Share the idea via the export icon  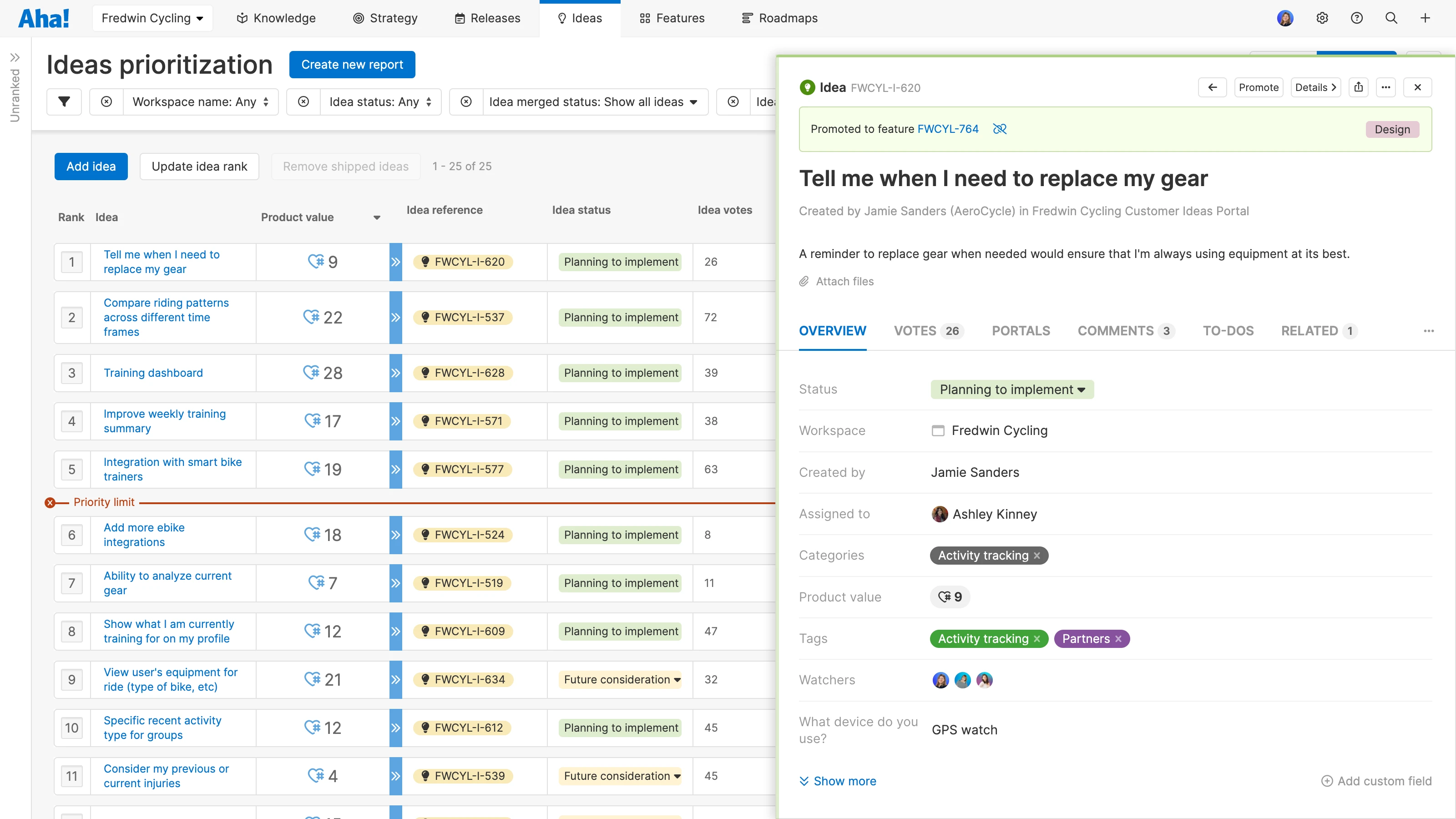point(1359,87)
